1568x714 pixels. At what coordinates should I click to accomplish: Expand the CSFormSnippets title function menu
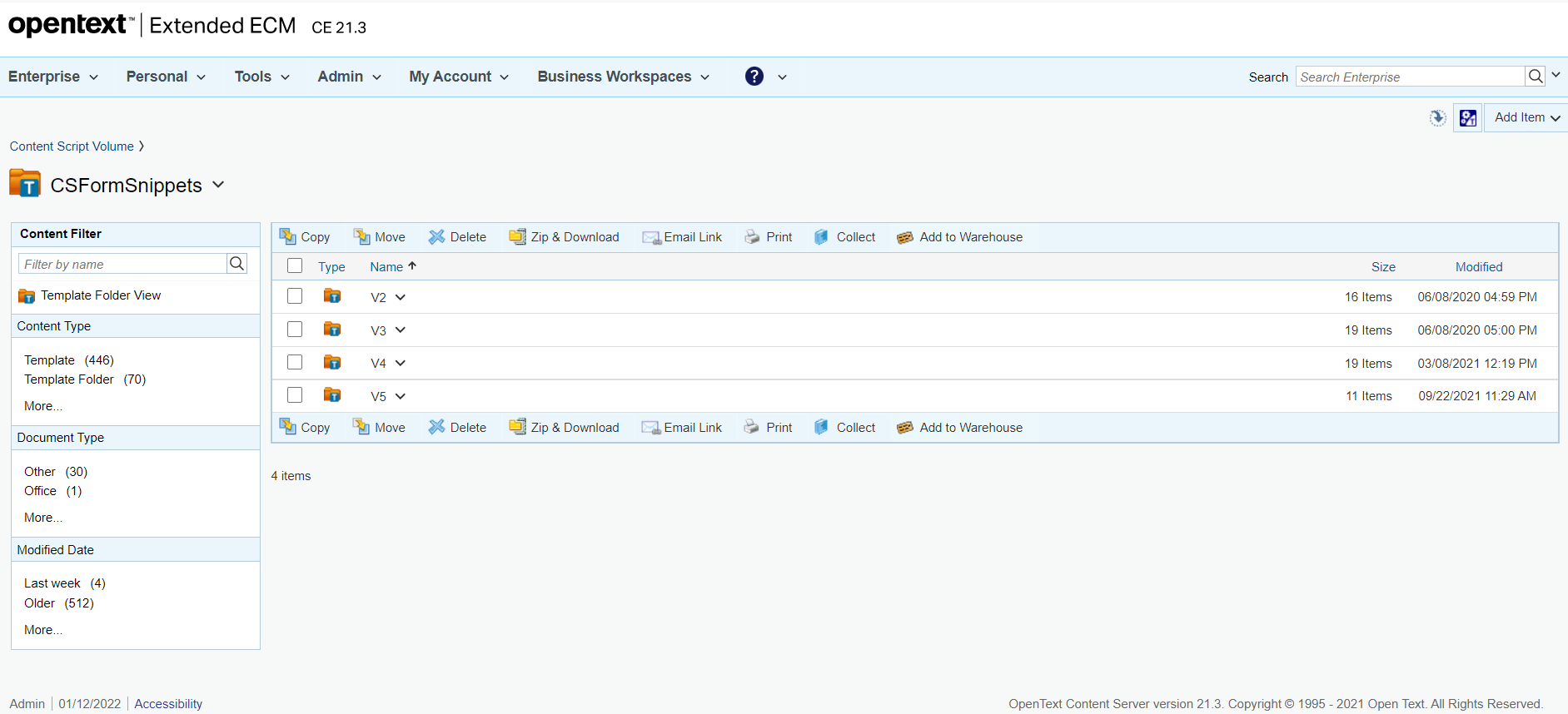click(218, 185)
